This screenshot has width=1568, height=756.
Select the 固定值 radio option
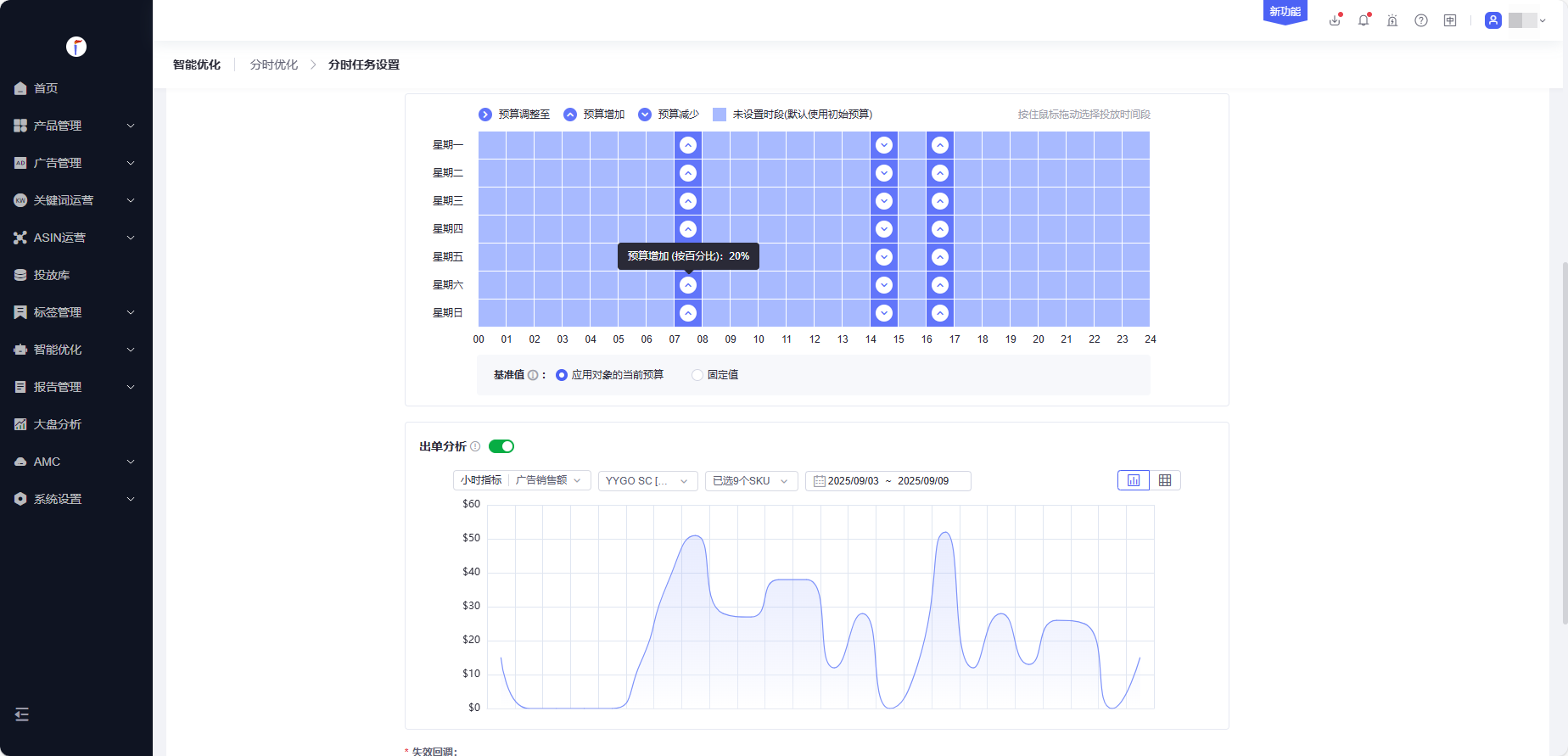coord(697,375)
